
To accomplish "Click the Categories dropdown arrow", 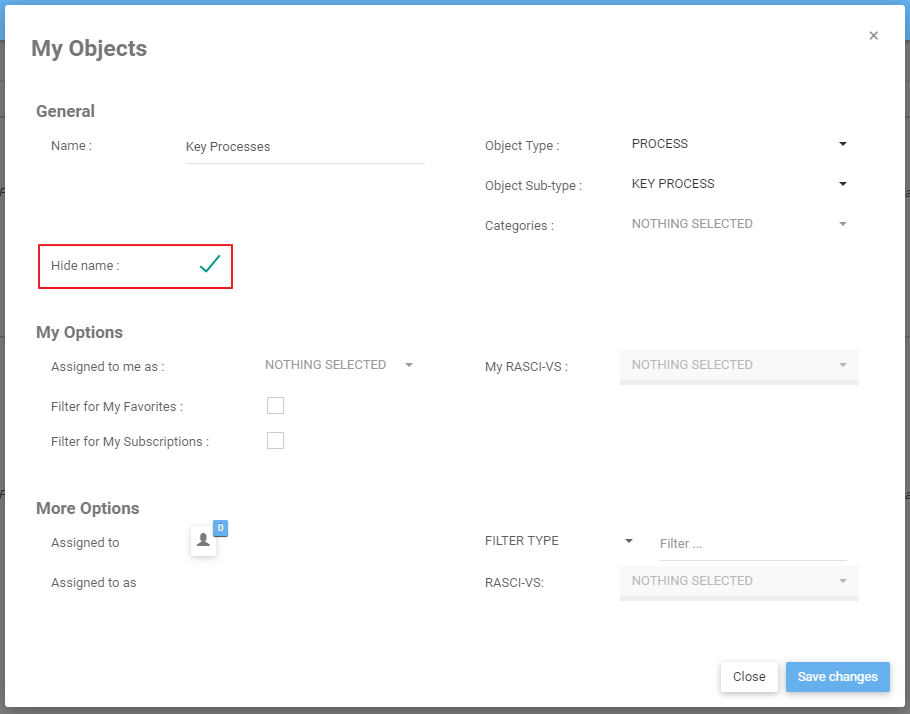I will pyautogui.click(x=843, y=224).
